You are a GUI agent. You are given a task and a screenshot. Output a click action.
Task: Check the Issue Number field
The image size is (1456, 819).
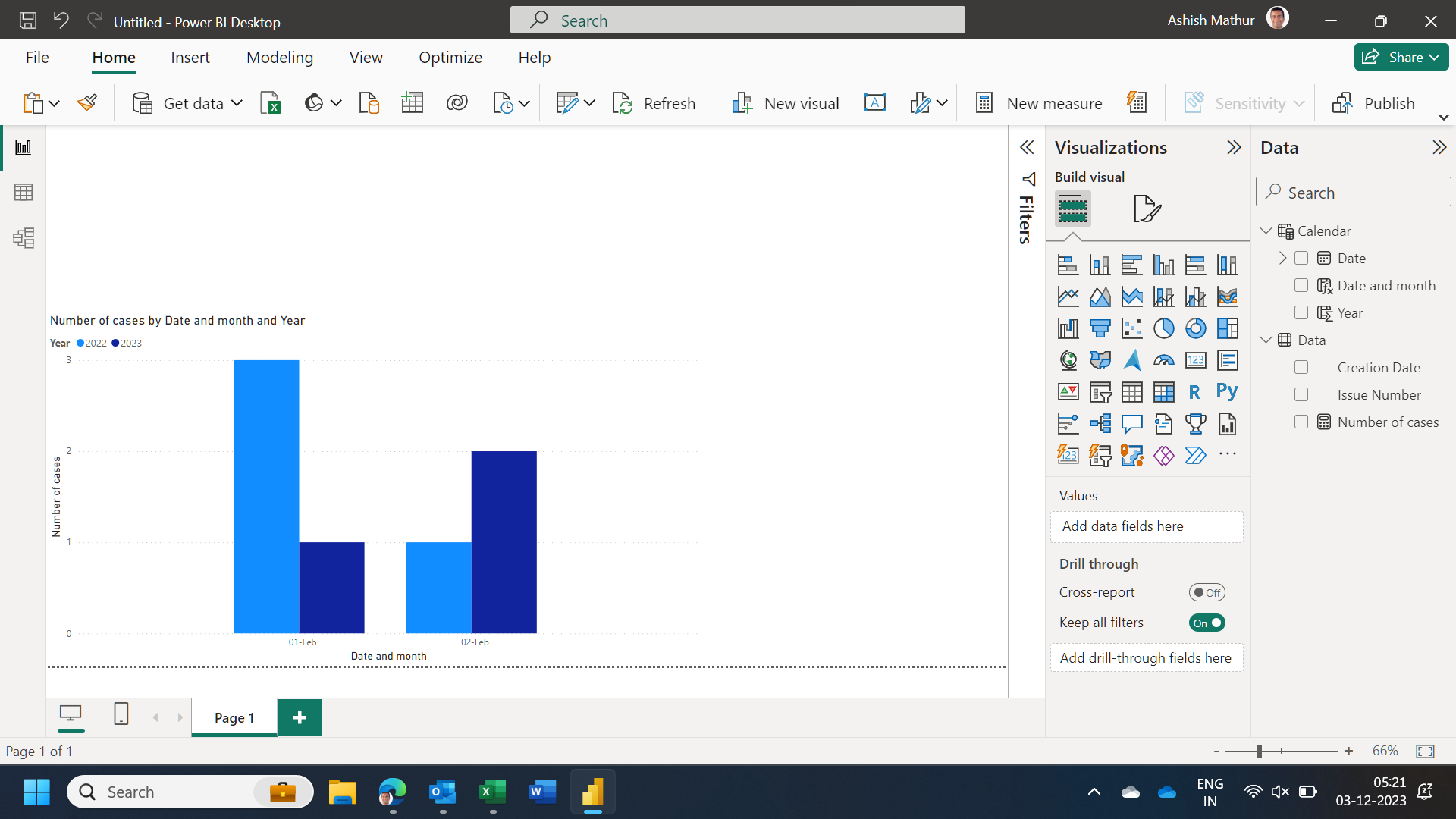1301,395
